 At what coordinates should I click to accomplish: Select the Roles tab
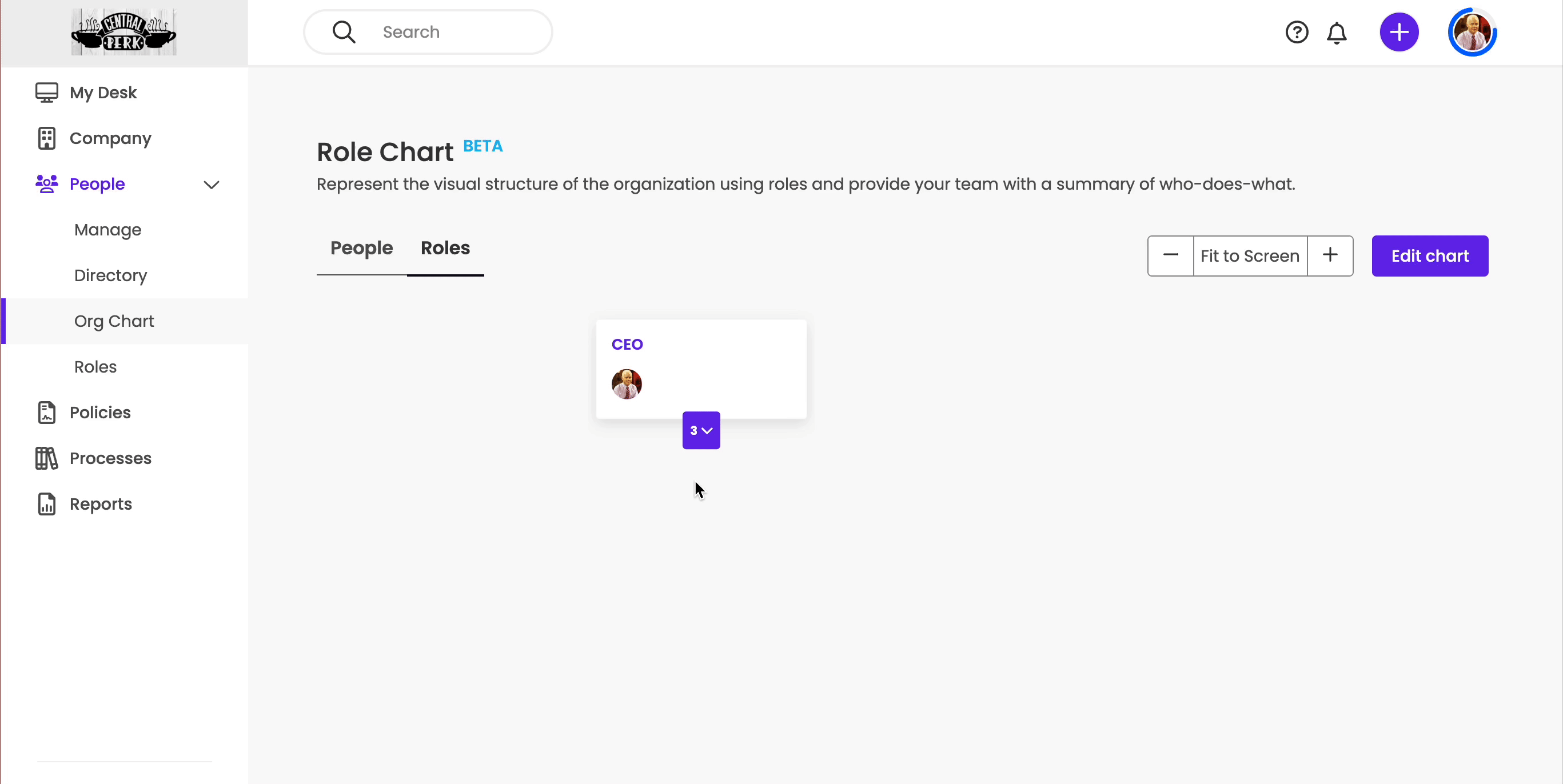[x=445, y=248]
